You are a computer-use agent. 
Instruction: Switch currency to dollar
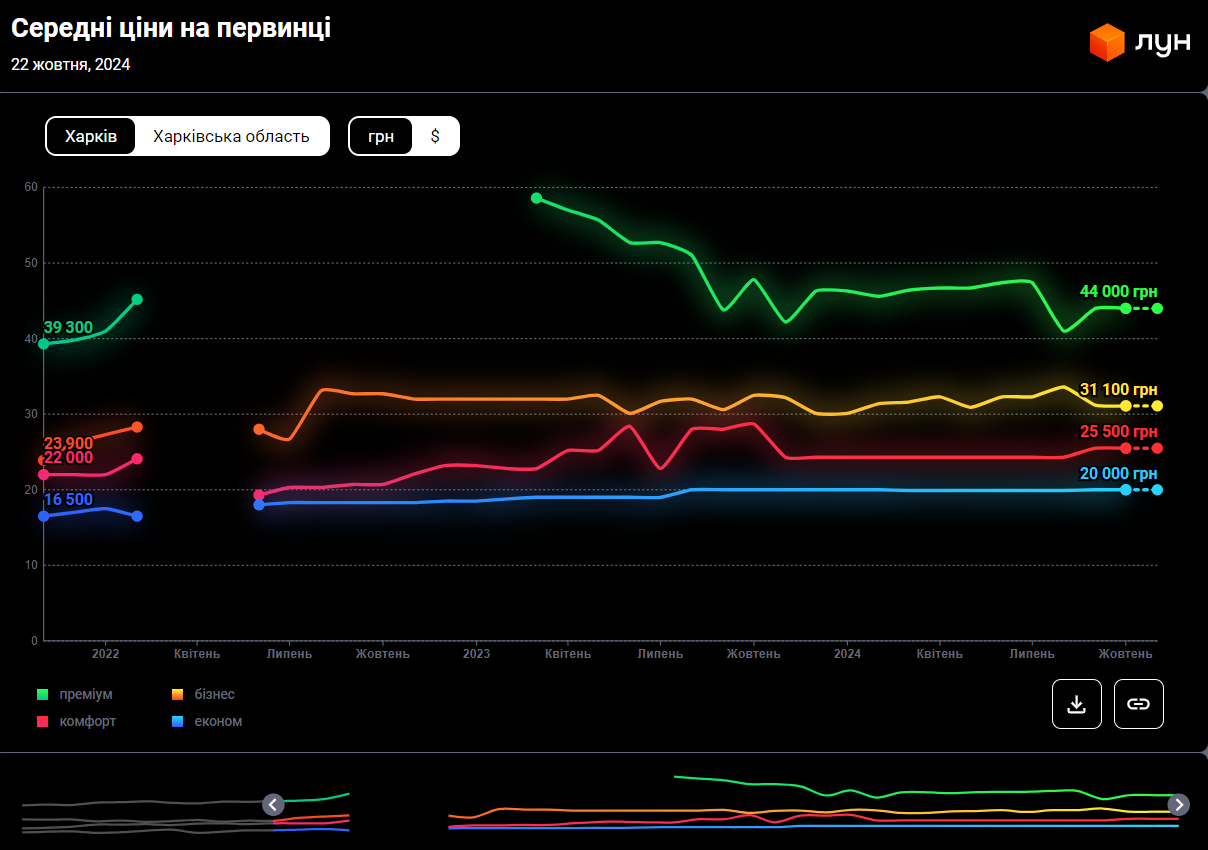point(435,136)
